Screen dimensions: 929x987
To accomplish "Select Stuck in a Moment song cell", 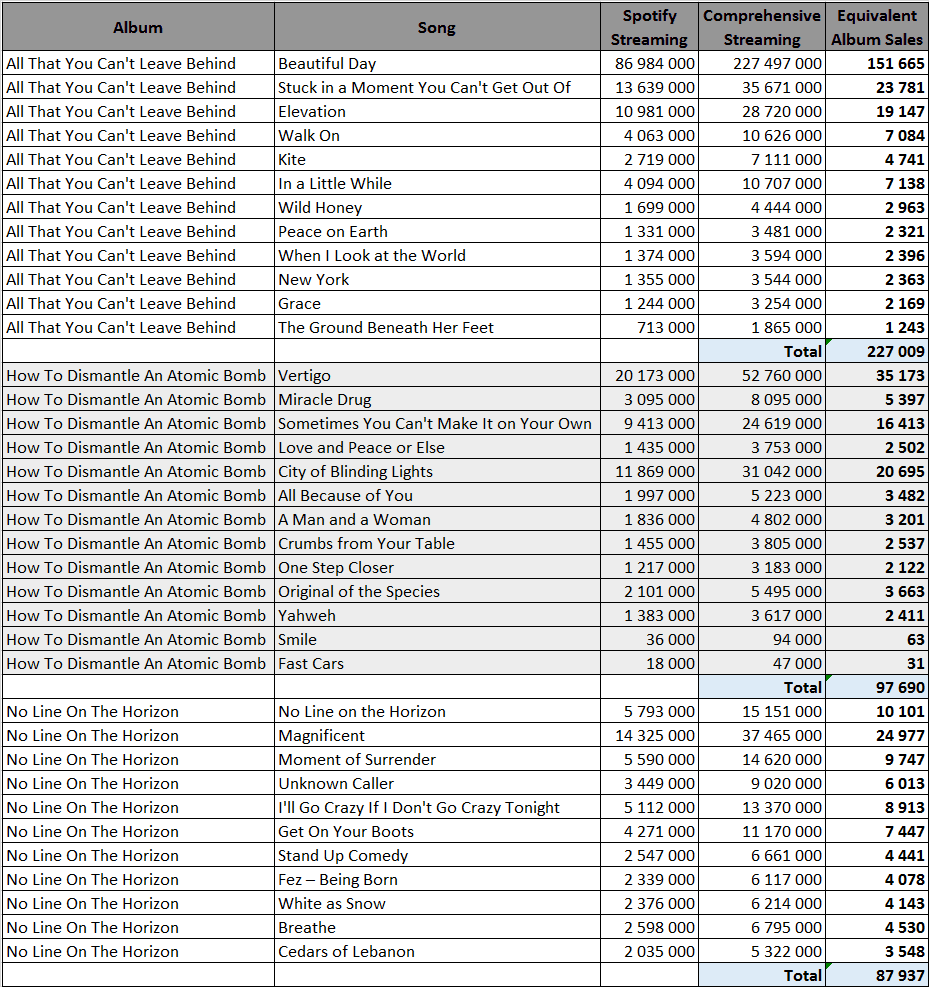I will click(x=437, y=87).
